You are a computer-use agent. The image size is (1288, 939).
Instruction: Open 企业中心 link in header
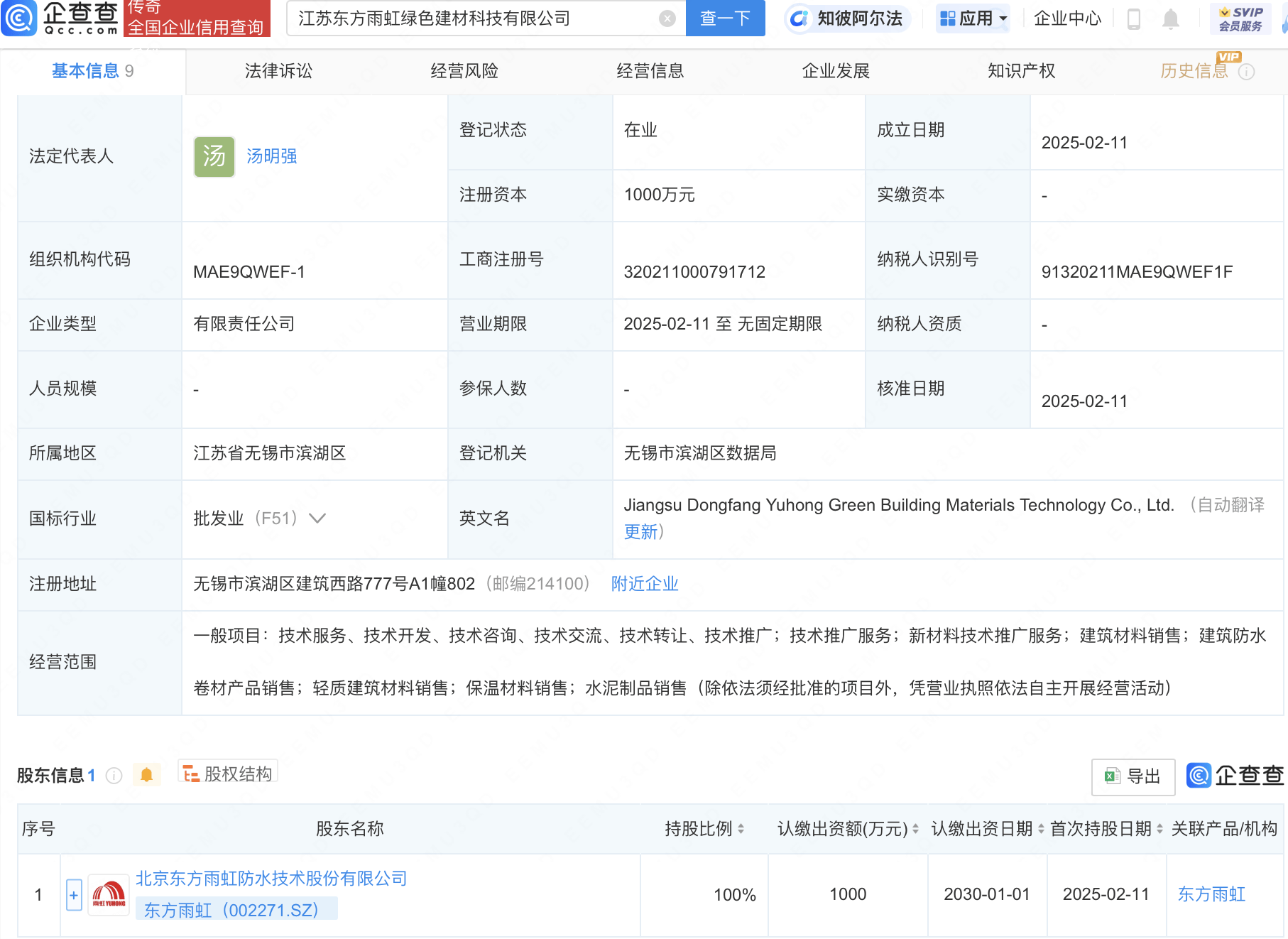(1067, 18)
